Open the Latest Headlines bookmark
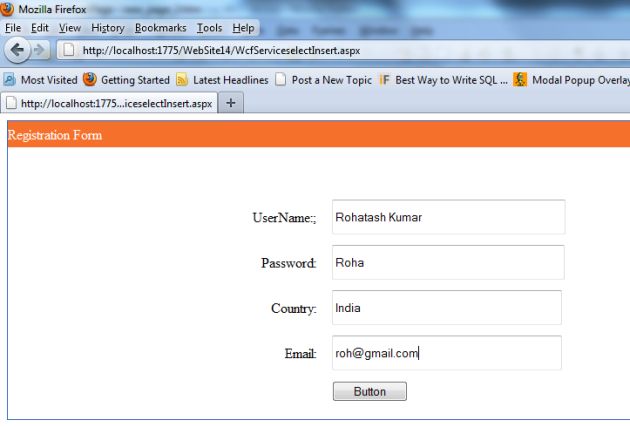 pos(222,80)
